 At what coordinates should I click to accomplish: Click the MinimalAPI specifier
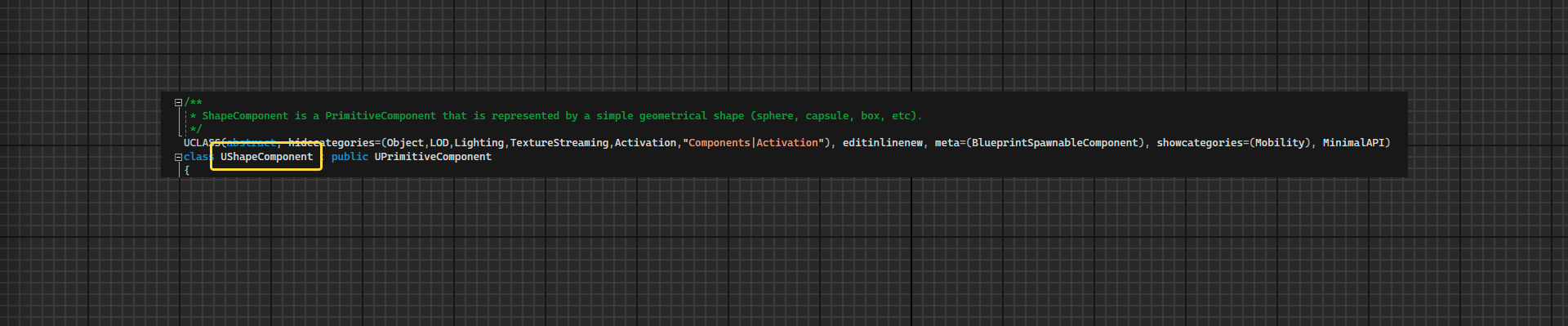1353,143
